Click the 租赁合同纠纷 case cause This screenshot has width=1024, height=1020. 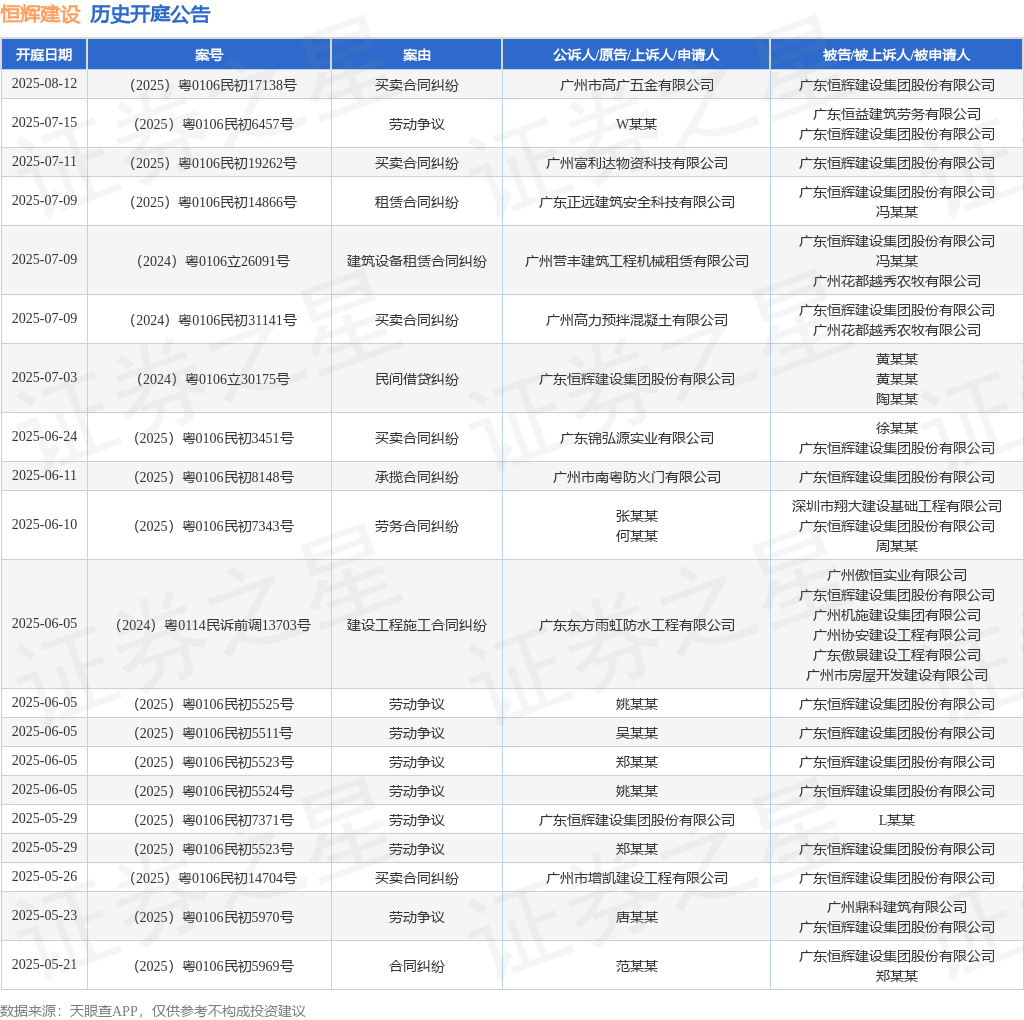pyautogui.click(x=417, y=202)
